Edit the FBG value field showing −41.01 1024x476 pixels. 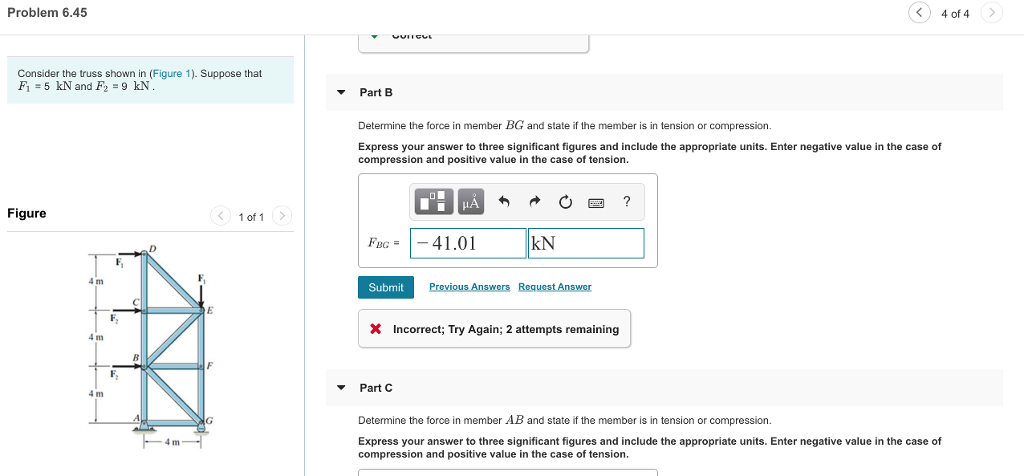tap(468, 243)
